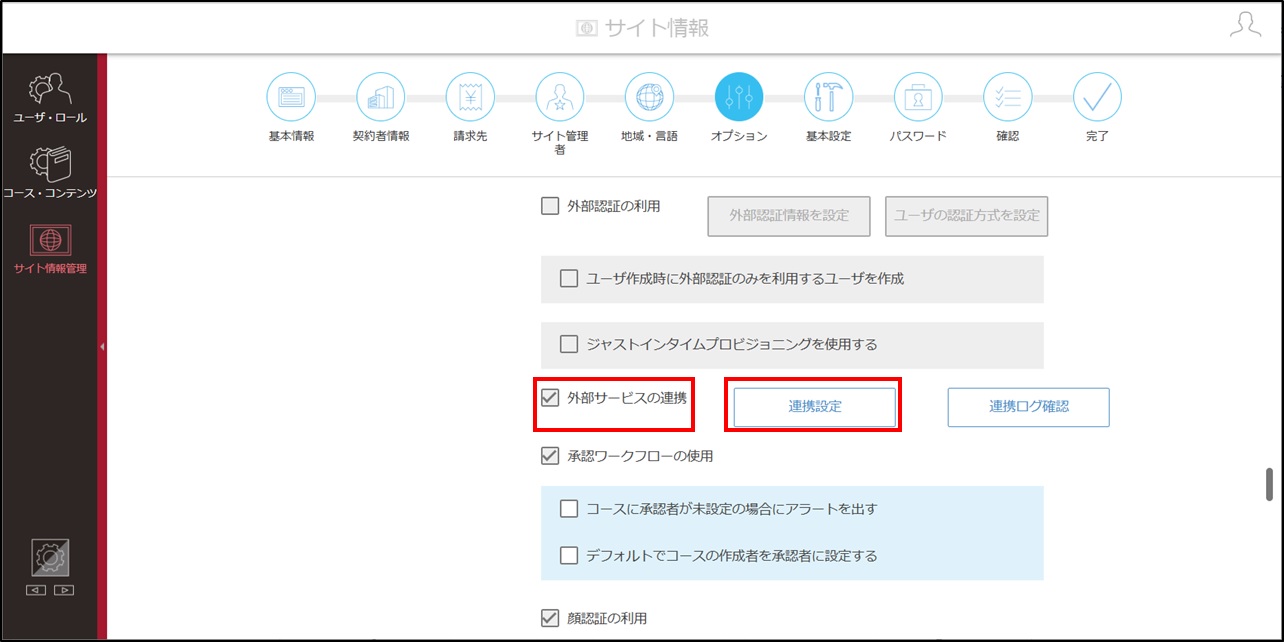This screenshot has width=1284, height=642.
Task: Select the オプション step icon
Action: 739,98
